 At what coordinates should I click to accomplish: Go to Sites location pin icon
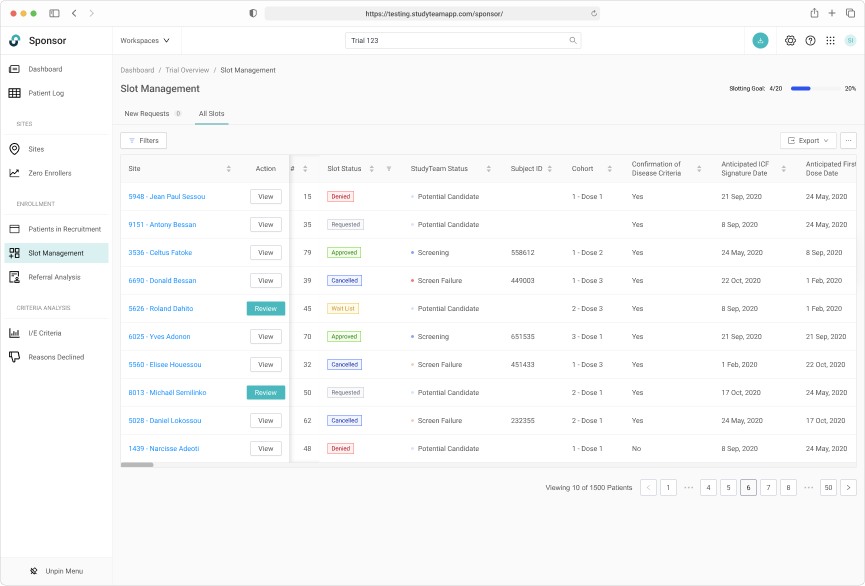pos(15,149)
